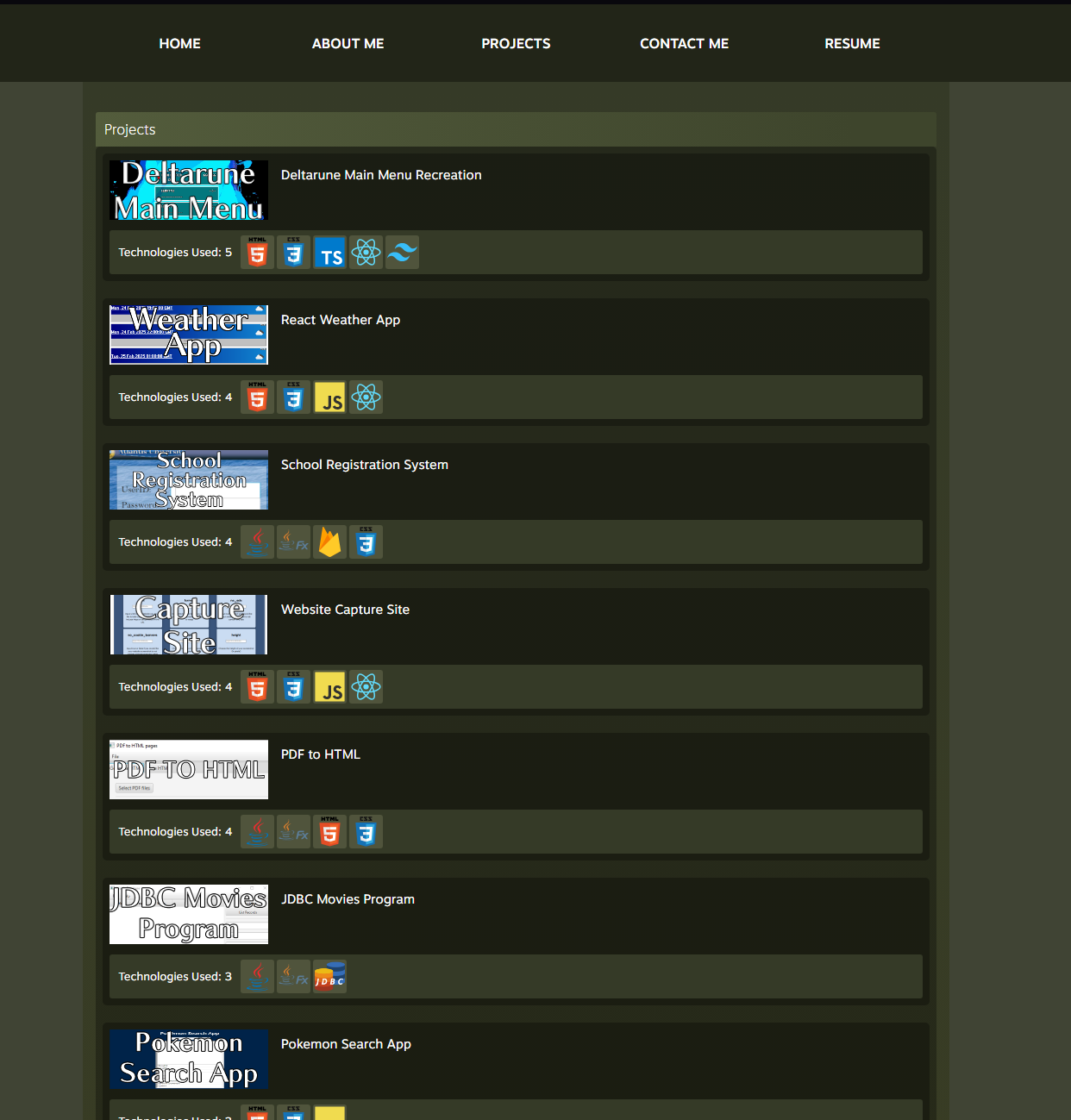Screen dimensions: 1071x1120
Task: Click 'Technologies Used: 4' in School Registration
Action: [x=175, y=542]
